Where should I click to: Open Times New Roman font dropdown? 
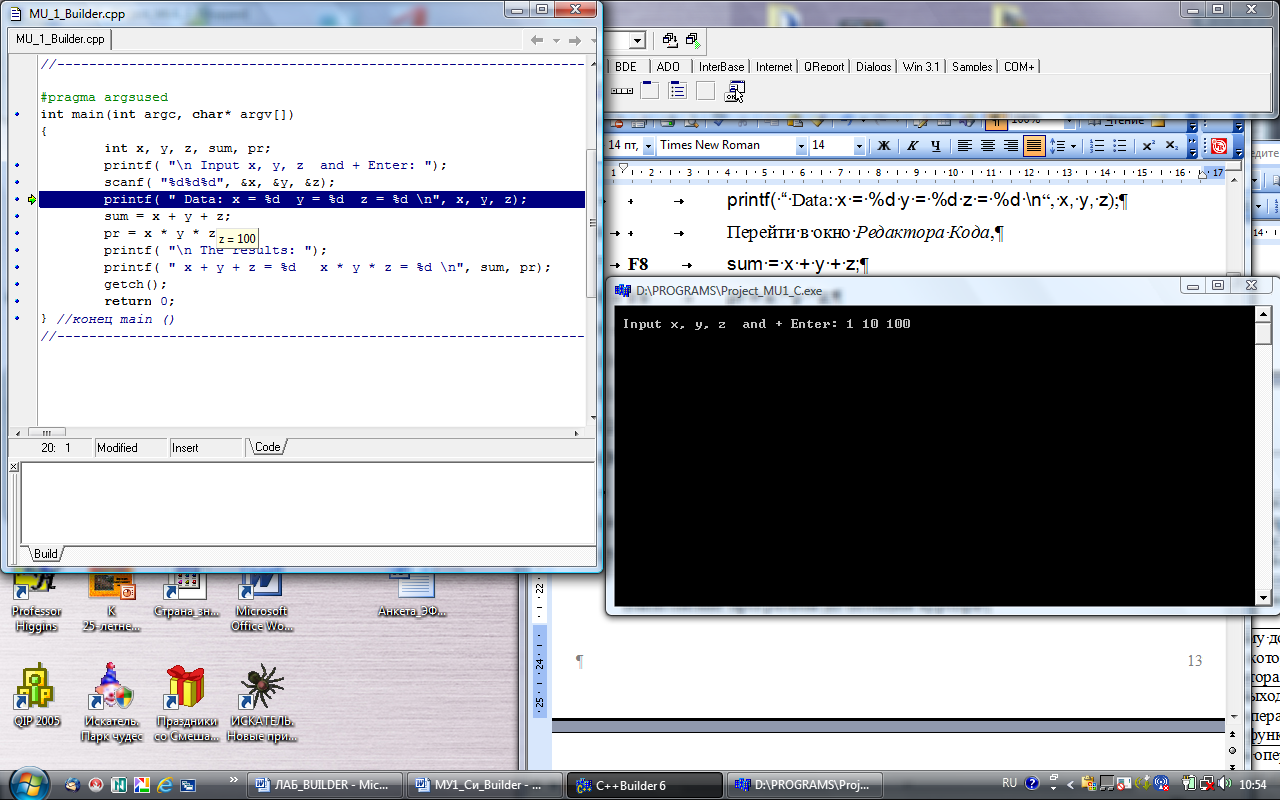(x=801, y=146)
